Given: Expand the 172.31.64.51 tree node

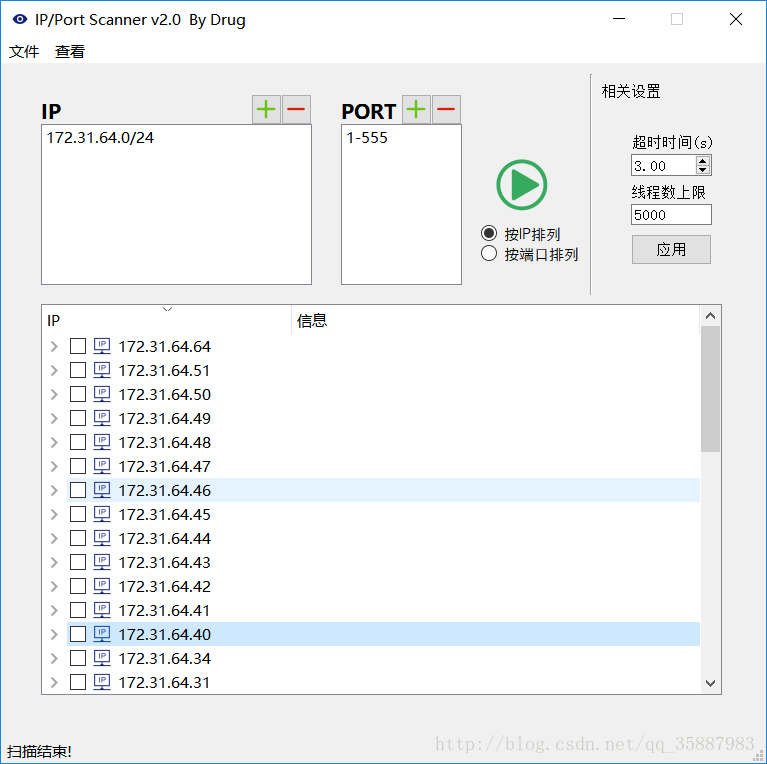Looking at the screenshot, I should click(54, 370).
